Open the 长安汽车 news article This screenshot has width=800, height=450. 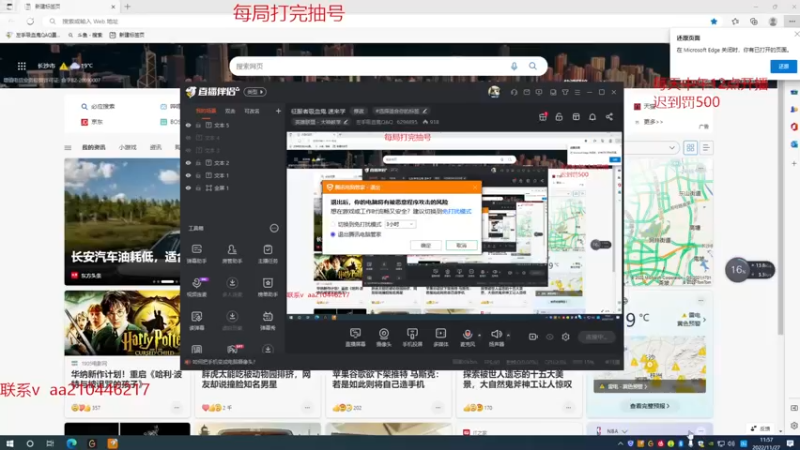click(x=122, y=222)
